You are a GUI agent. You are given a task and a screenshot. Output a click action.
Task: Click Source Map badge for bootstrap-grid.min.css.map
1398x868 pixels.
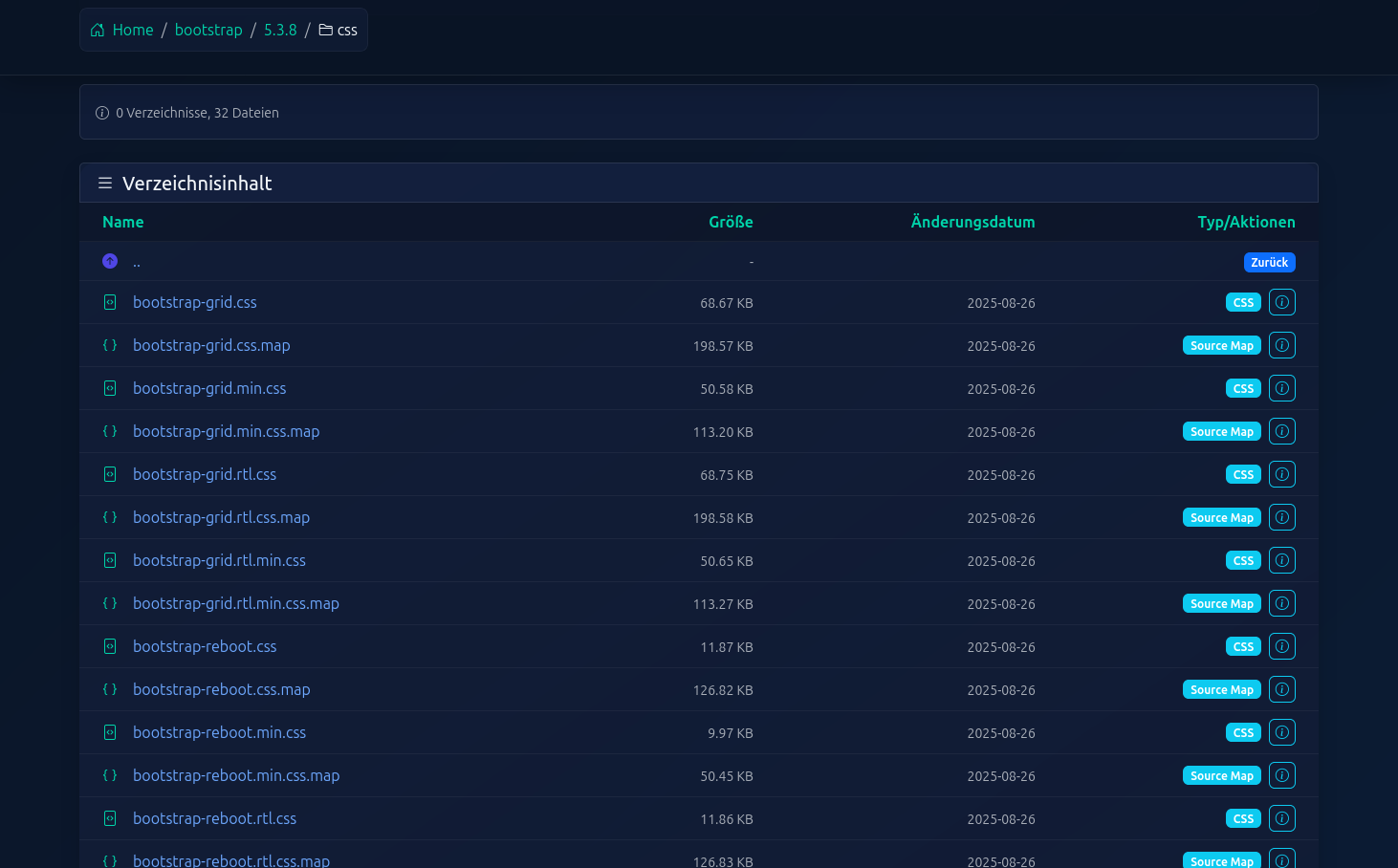[x=1221, y=431]
